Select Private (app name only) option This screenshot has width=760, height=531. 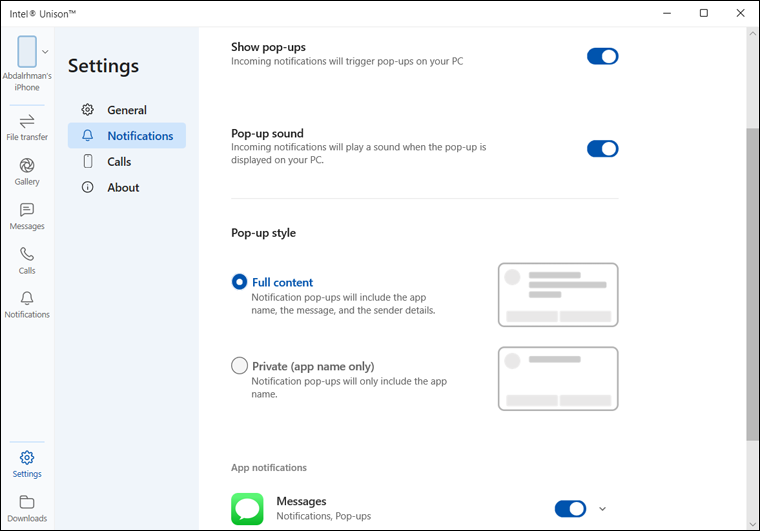coord(240,366)
